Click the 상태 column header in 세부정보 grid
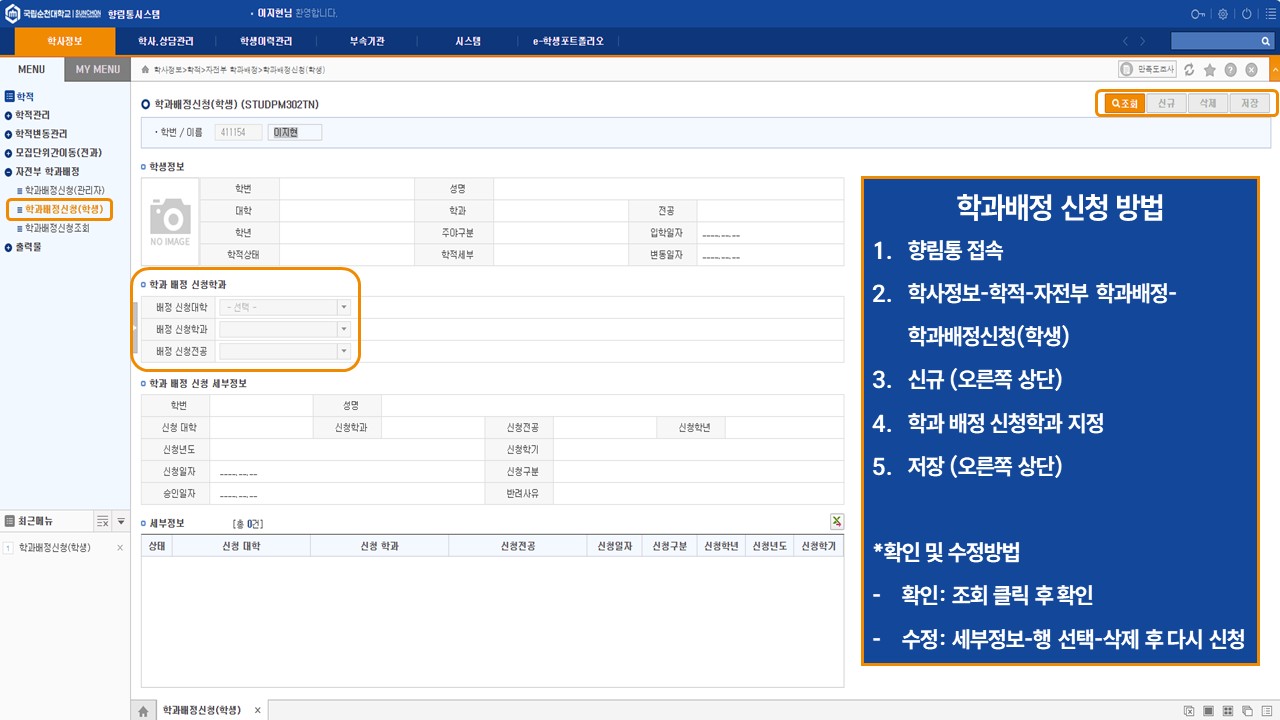 (x=157, y=546)
